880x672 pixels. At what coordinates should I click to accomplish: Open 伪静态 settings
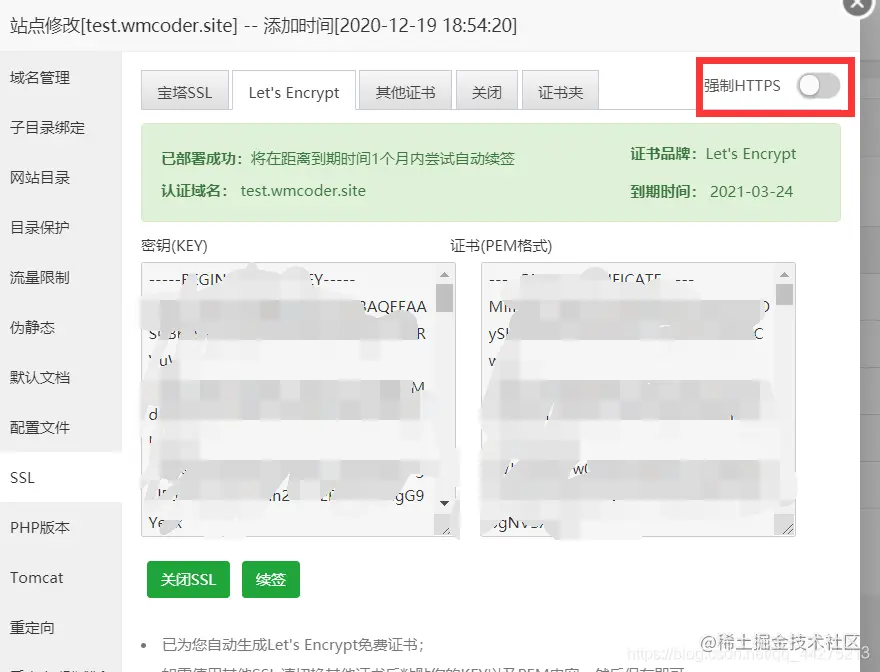[36, 327]
